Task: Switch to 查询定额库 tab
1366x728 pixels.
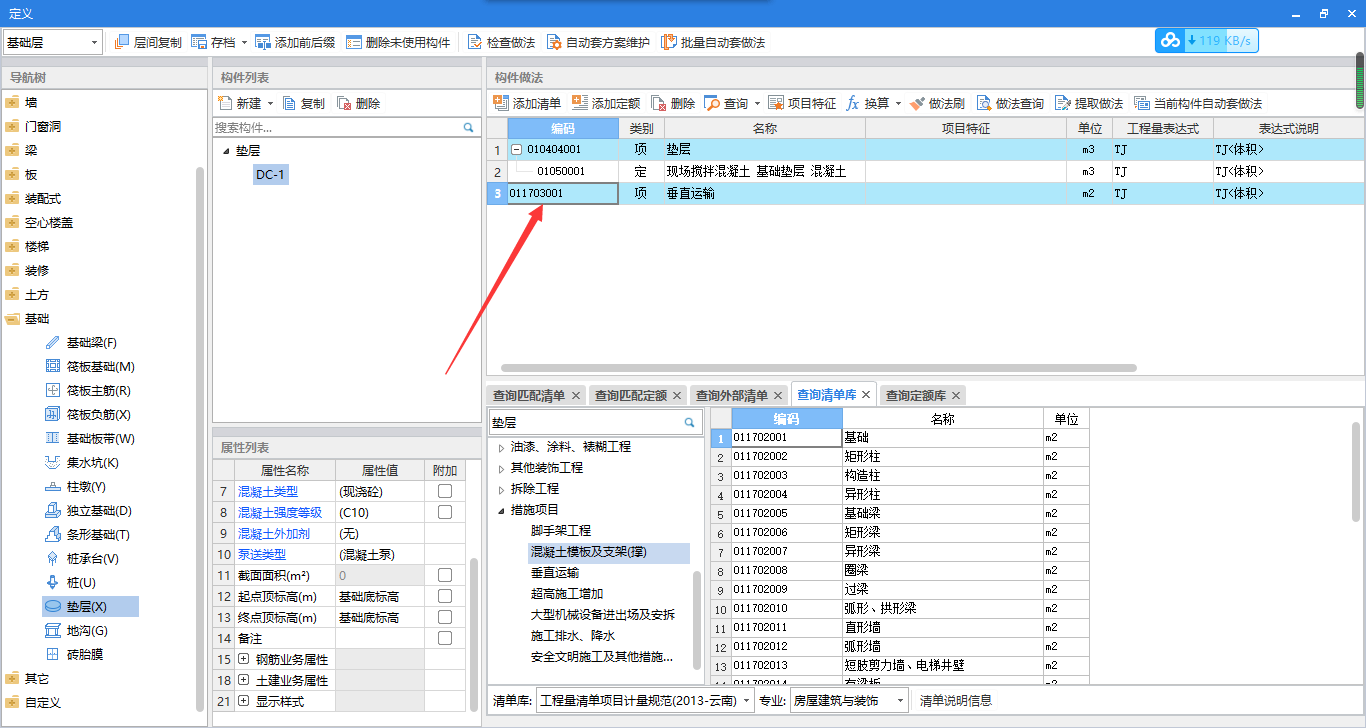Action: [915, 395]
